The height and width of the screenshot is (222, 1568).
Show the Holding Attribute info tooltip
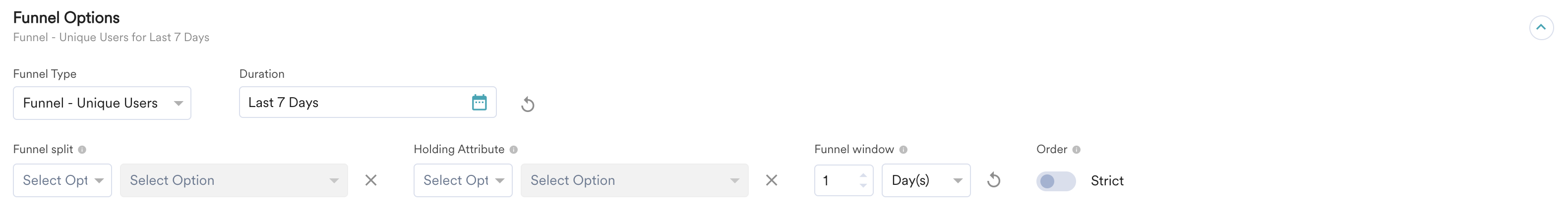point(514,150)
